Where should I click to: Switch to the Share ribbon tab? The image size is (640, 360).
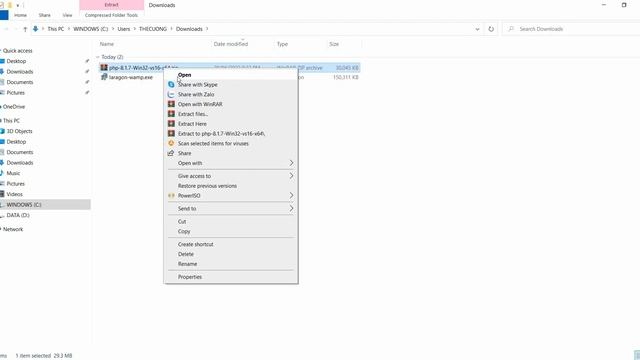[44, 15]
